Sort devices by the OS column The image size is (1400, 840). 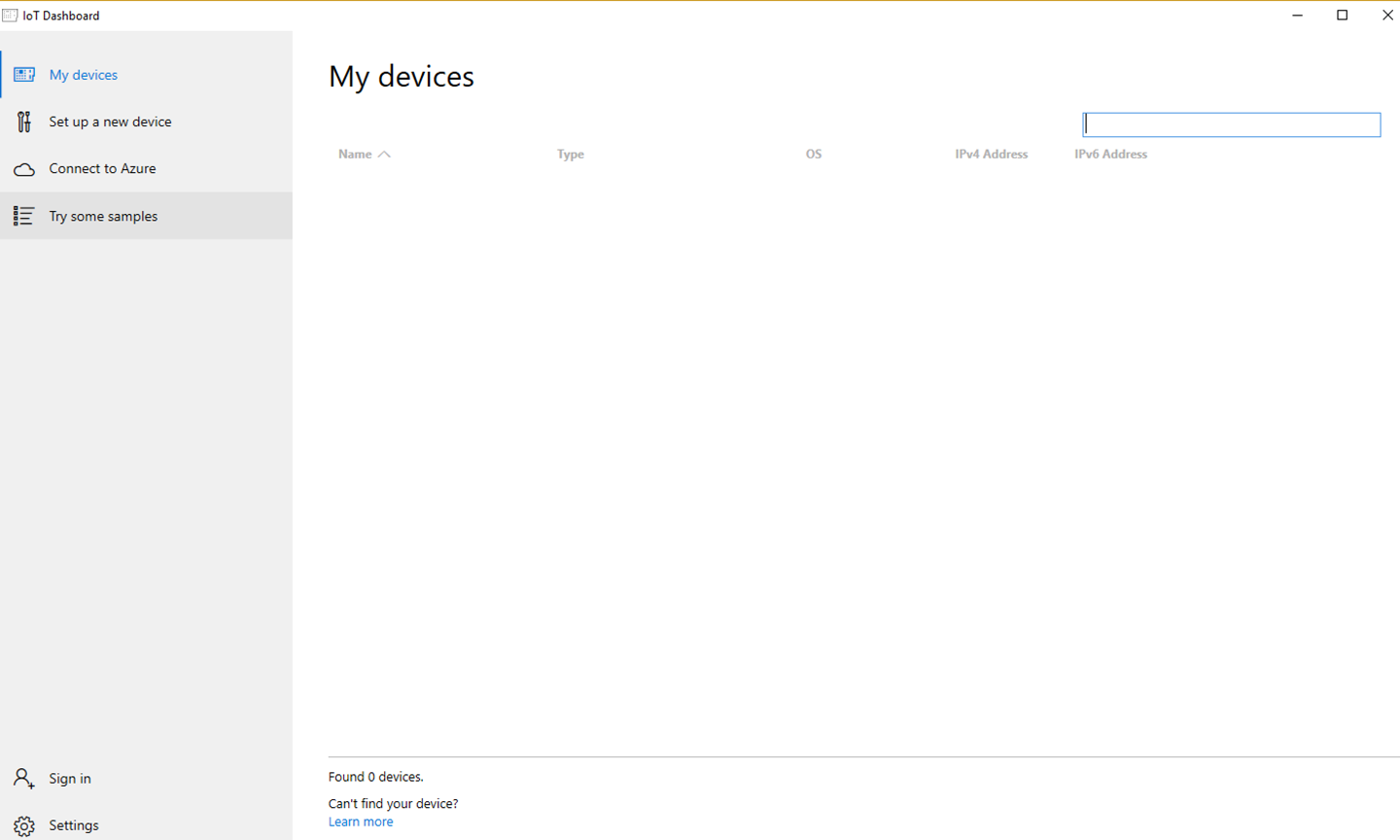[814, 155]
